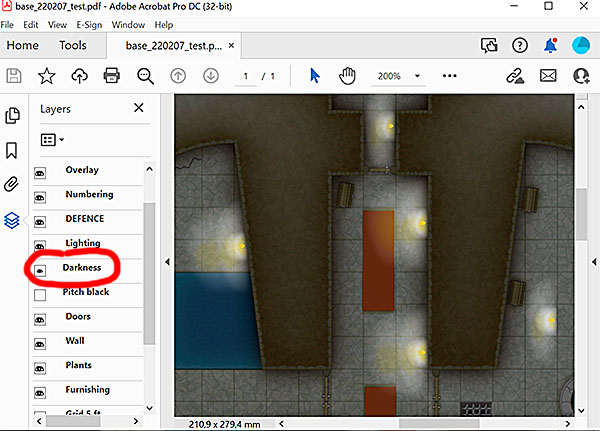
Task: Open the Attachments paperclip panel
Action: pos(13,184)
